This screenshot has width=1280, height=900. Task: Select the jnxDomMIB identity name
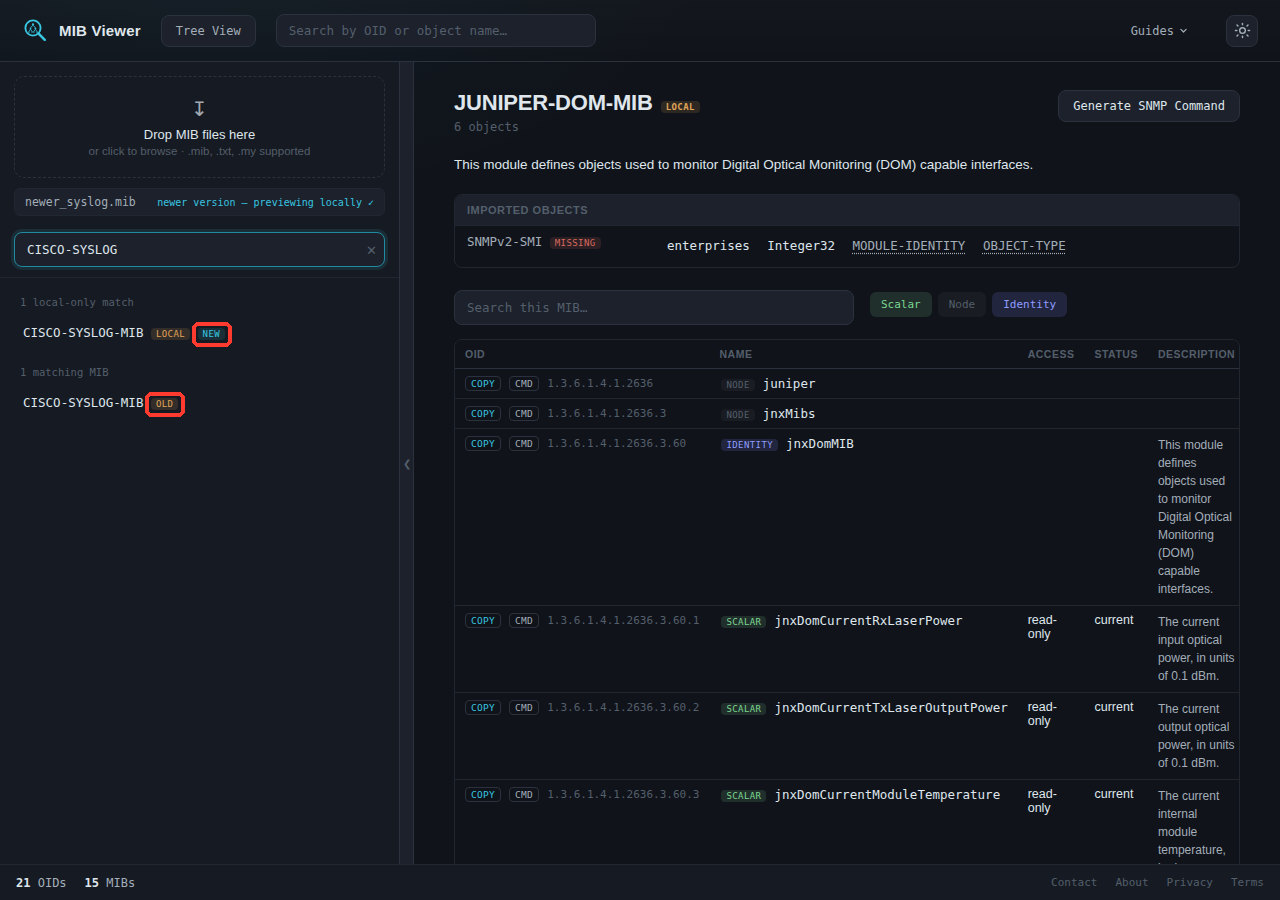click(820, 444)
